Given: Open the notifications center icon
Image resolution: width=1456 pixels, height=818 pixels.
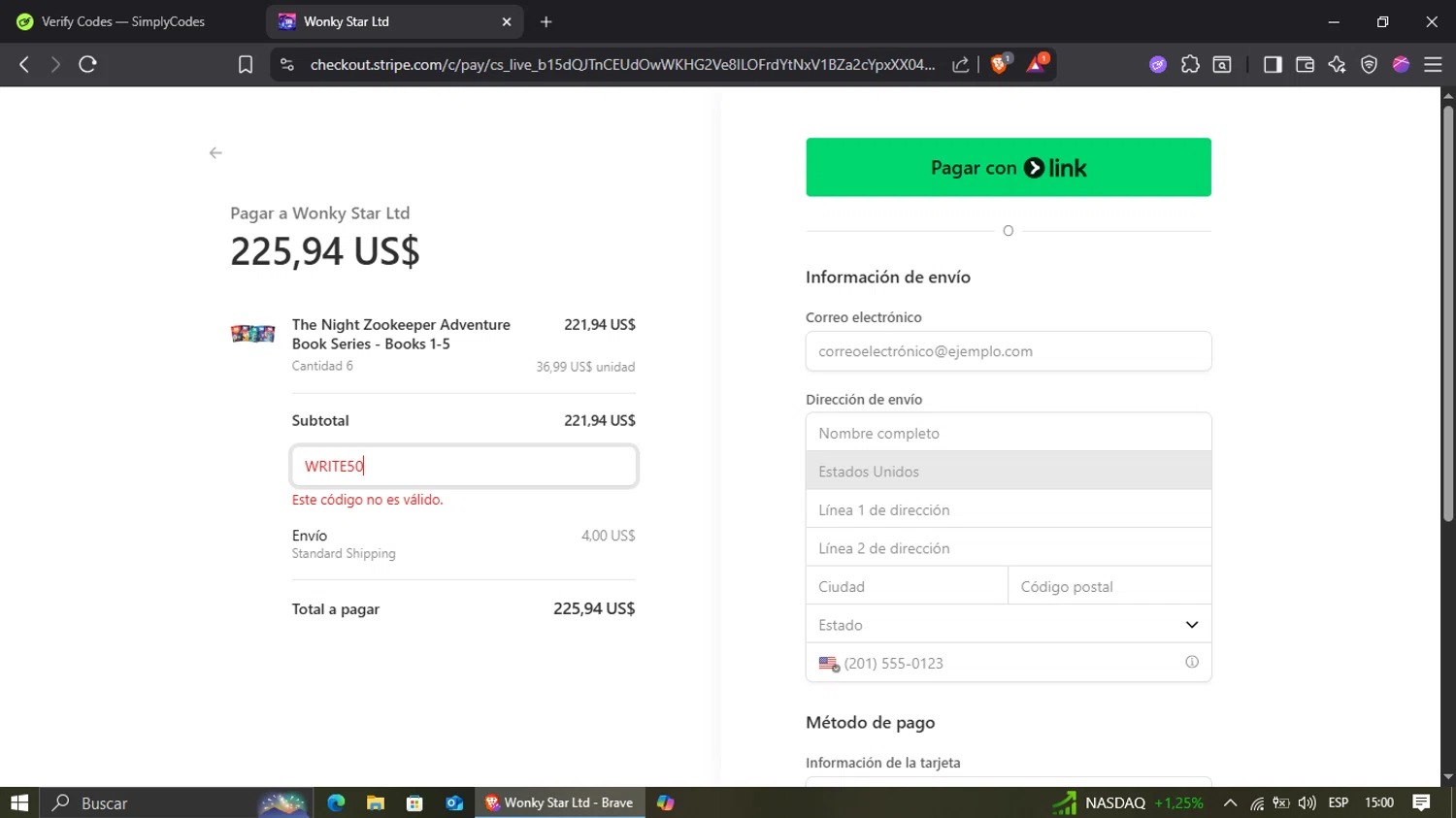Looking at the screenshot, I should point(1422,802).
